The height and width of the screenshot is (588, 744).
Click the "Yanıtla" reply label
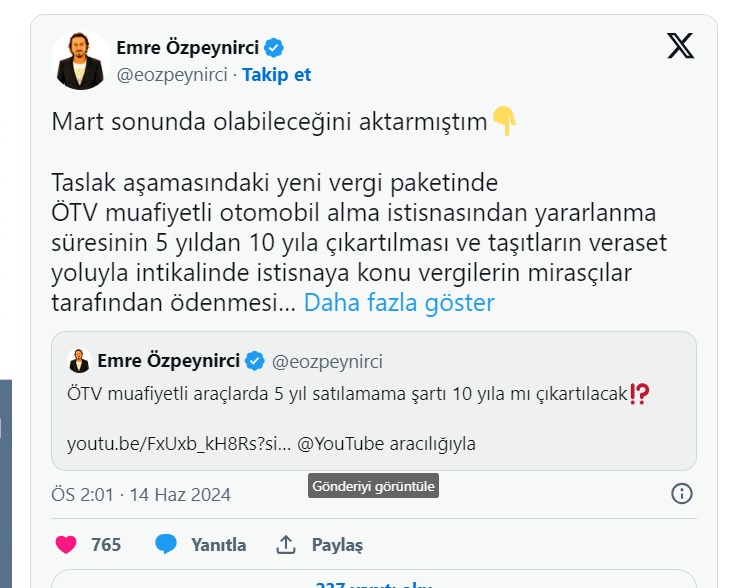(218, 545)
